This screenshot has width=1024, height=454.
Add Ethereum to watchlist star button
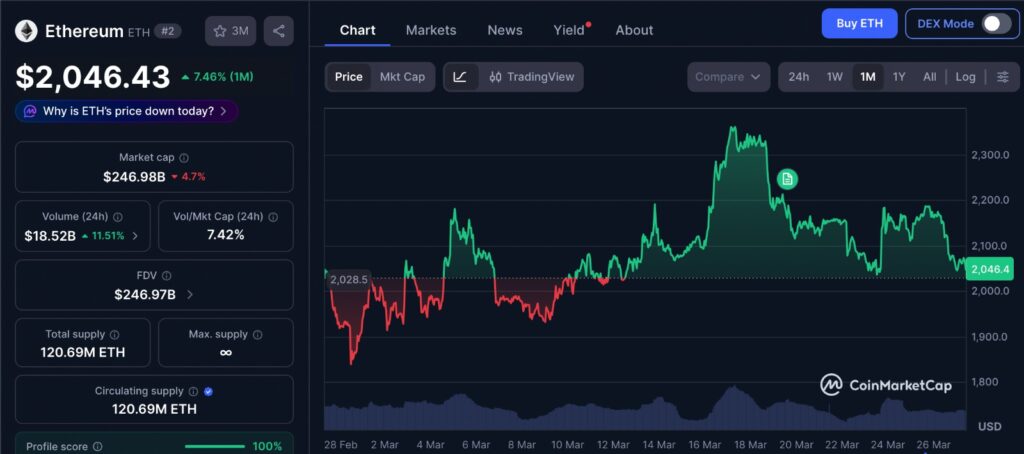231,31
